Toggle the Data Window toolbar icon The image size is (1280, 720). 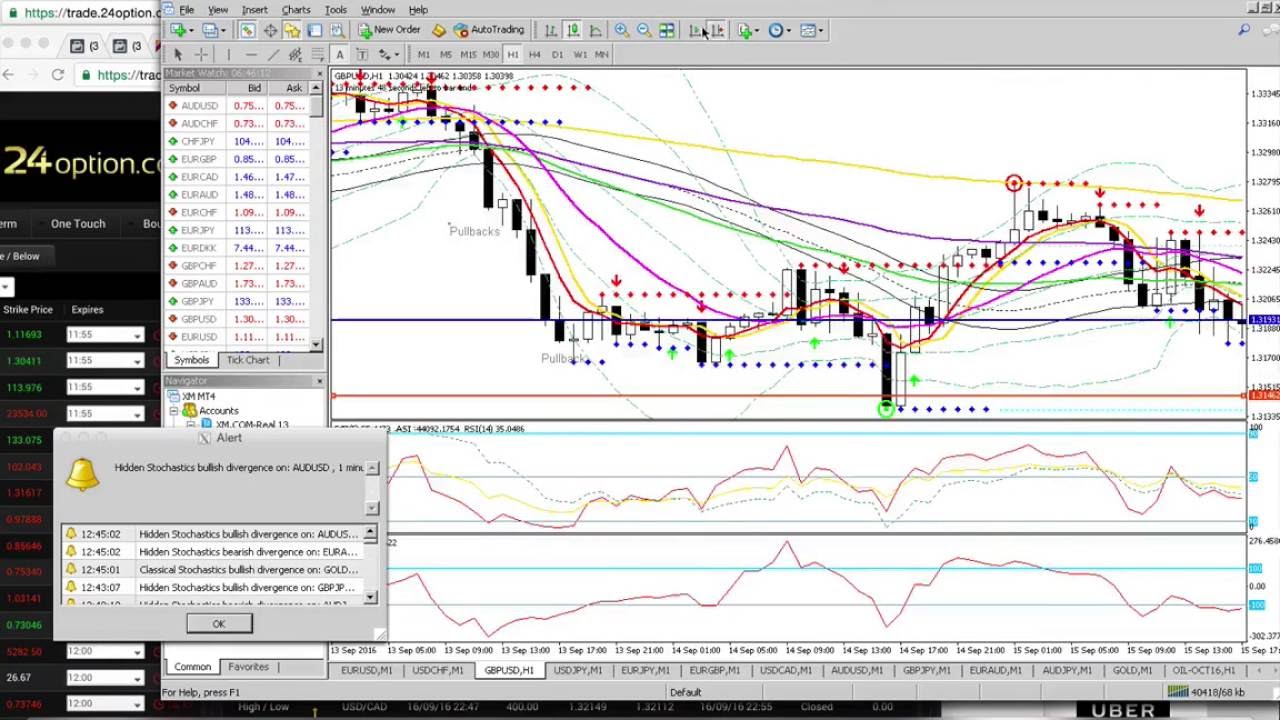tap(270, 30)
